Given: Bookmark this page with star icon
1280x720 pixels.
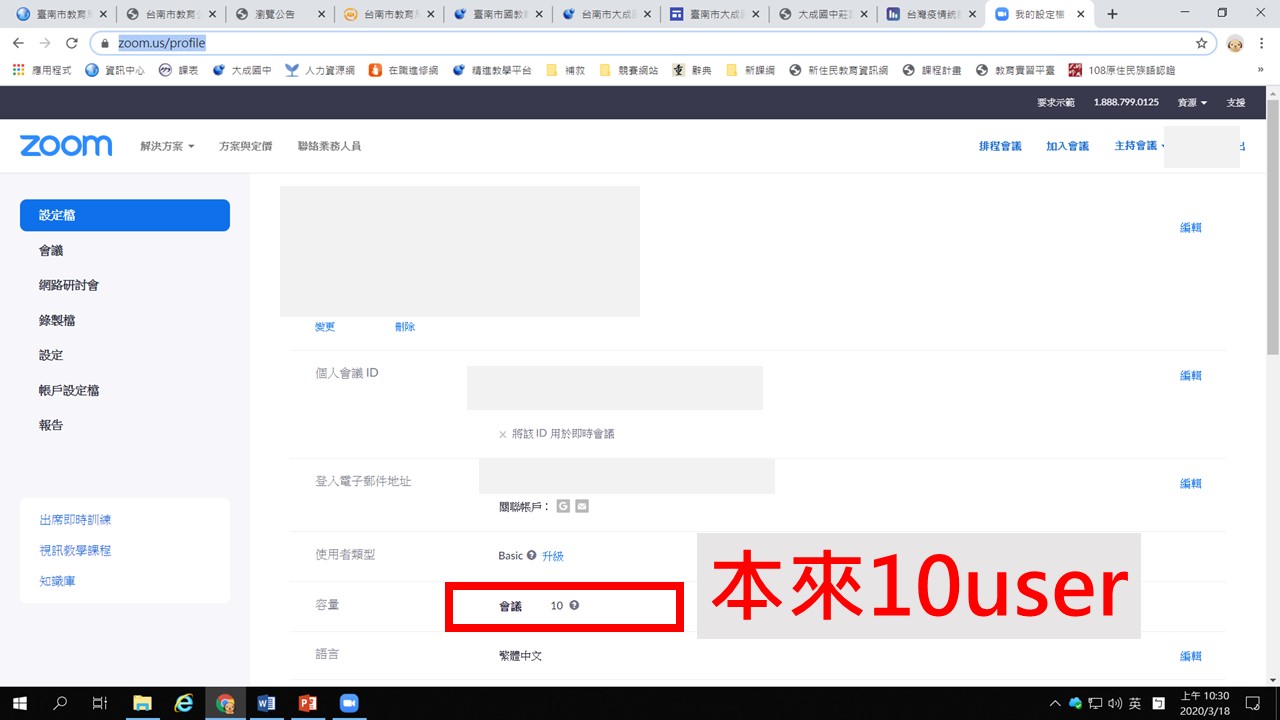Looking at the screenshot, I should click(1201, 43).
